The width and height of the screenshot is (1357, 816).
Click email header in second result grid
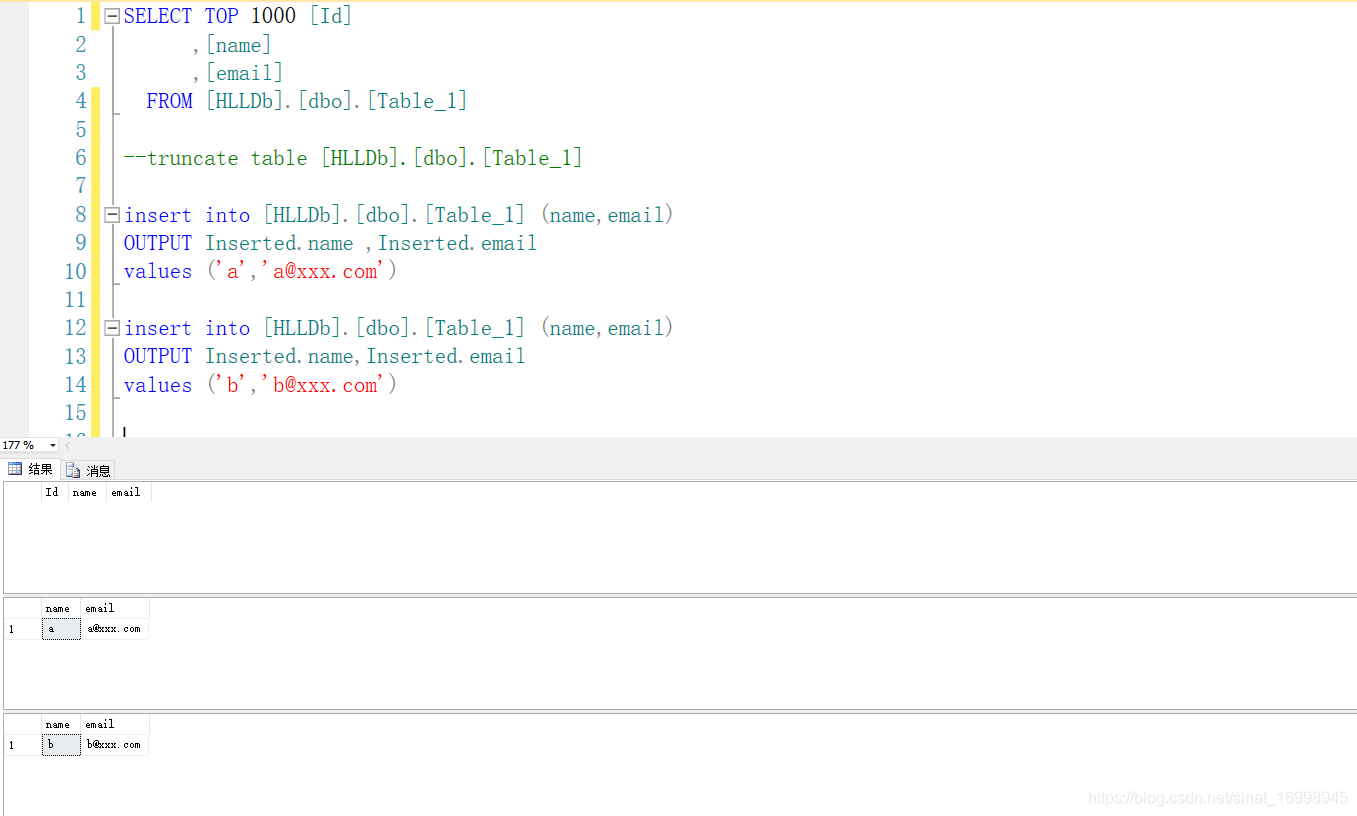(114, 608)
